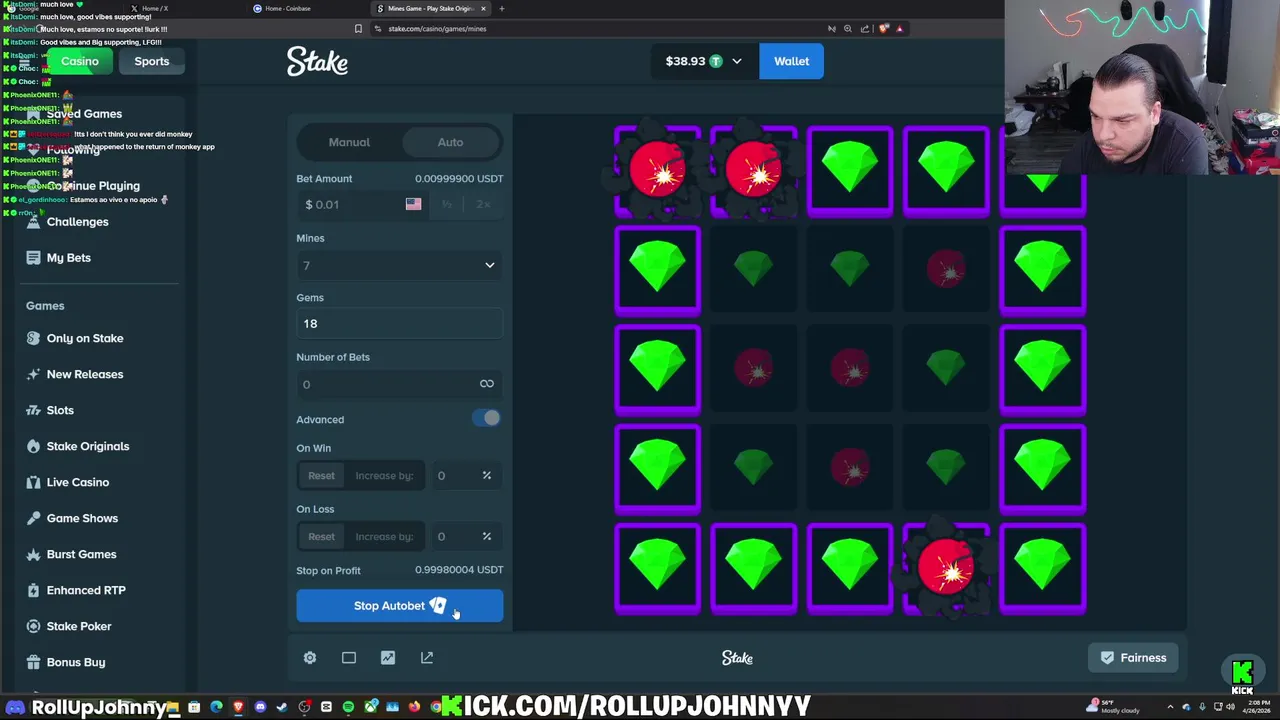The image size is (1280, 720).
Task: Switch to Manual betting mode
Action: (349, 142)
